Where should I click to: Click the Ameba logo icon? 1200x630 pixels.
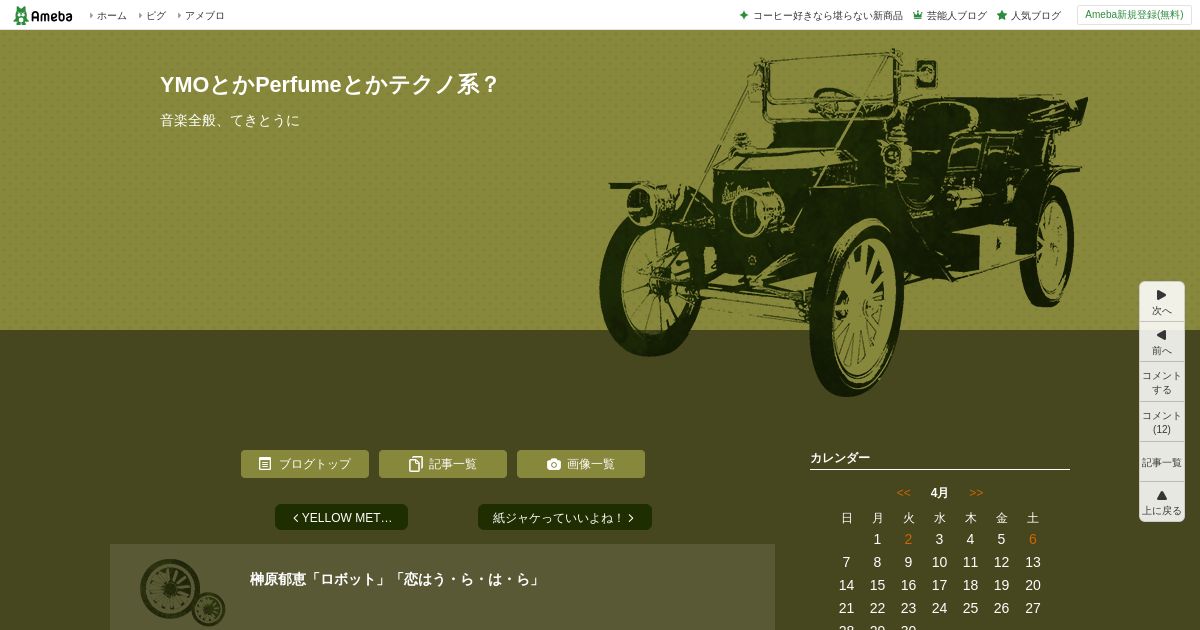pyautogui.click(x=42, y=15)
